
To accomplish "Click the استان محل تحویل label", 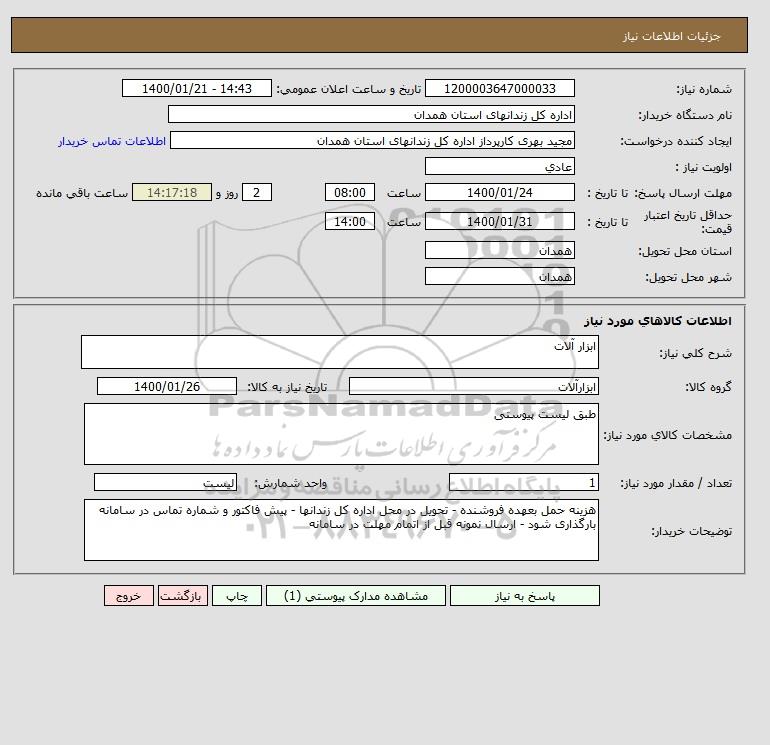I will coord(685,251).
